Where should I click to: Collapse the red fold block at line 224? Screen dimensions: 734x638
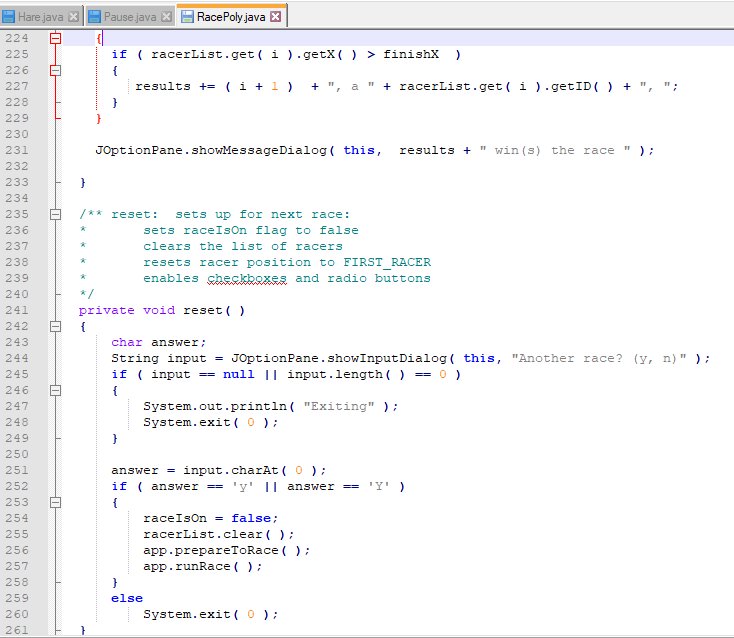click(55, 38)
